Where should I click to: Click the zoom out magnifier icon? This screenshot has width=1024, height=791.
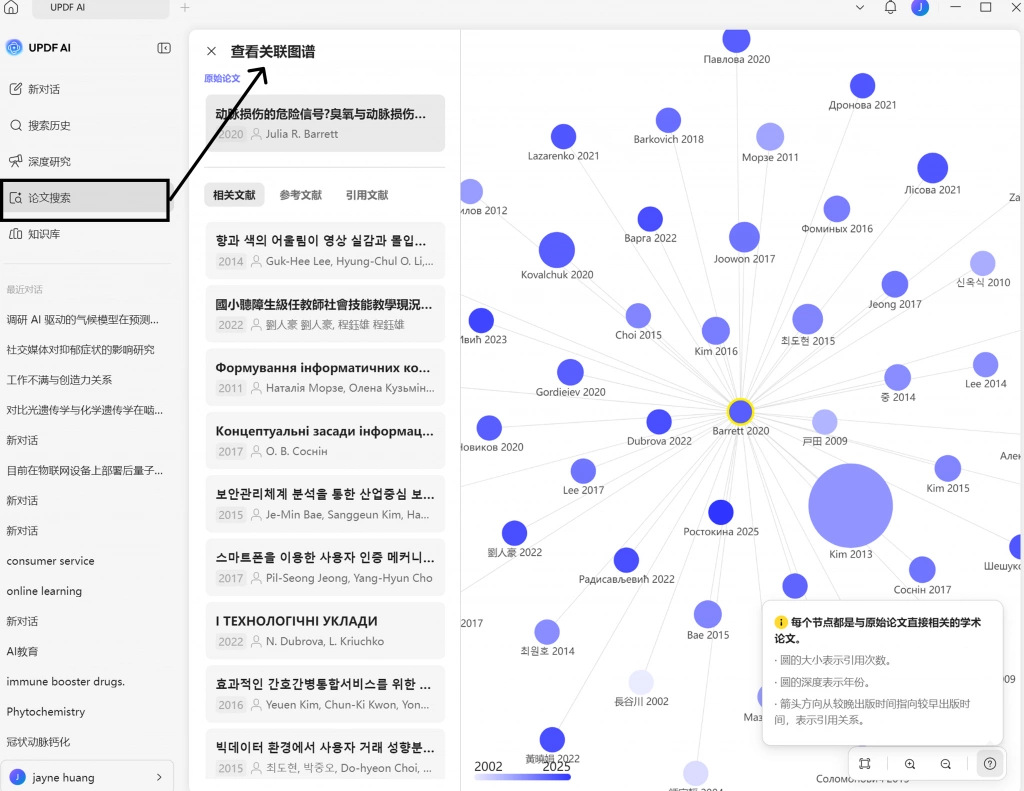[946, 764]
